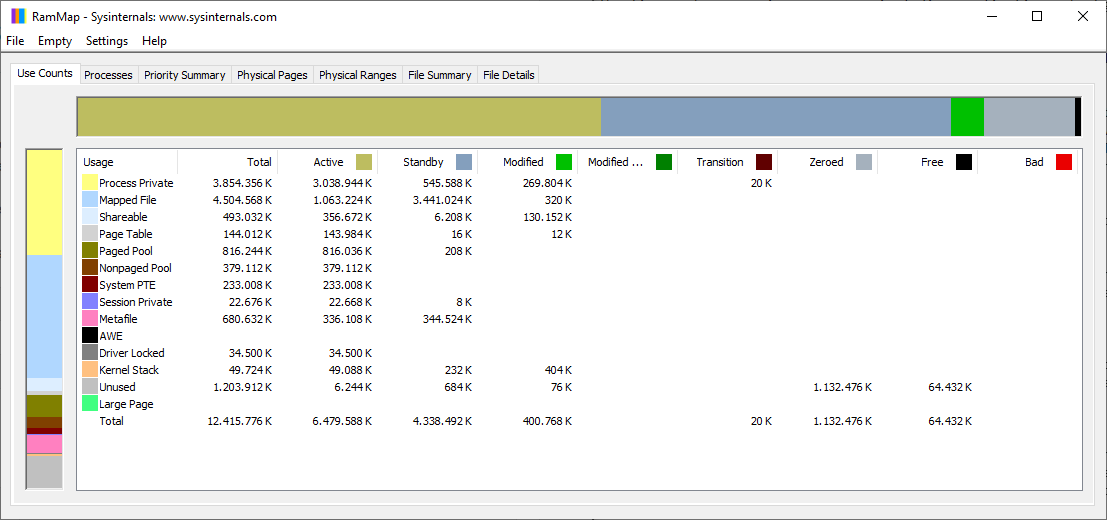Select the Process Private row label

[136, 183]
